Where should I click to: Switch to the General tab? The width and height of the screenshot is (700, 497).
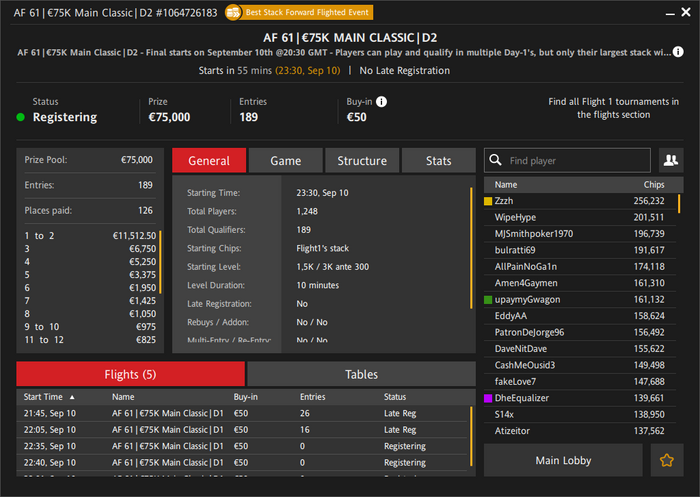click(209, 160)
